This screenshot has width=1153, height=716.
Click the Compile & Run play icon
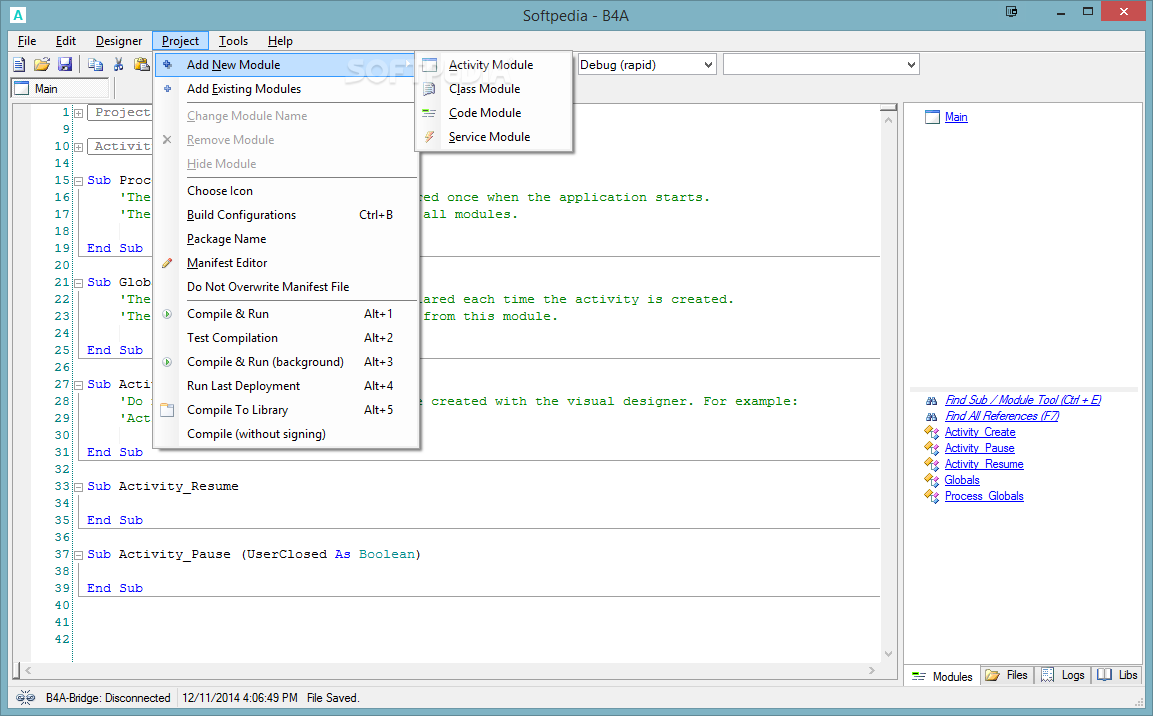tap(167, 314)
